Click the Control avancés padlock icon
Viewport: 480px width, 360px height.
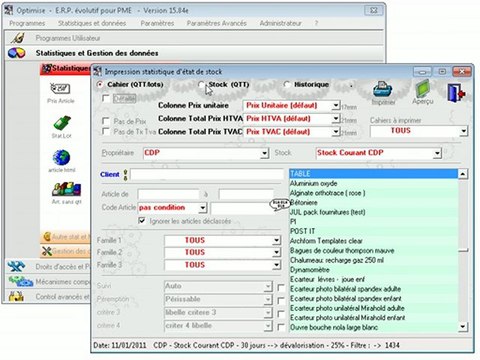pyautogui.click(x=16, y=296)
